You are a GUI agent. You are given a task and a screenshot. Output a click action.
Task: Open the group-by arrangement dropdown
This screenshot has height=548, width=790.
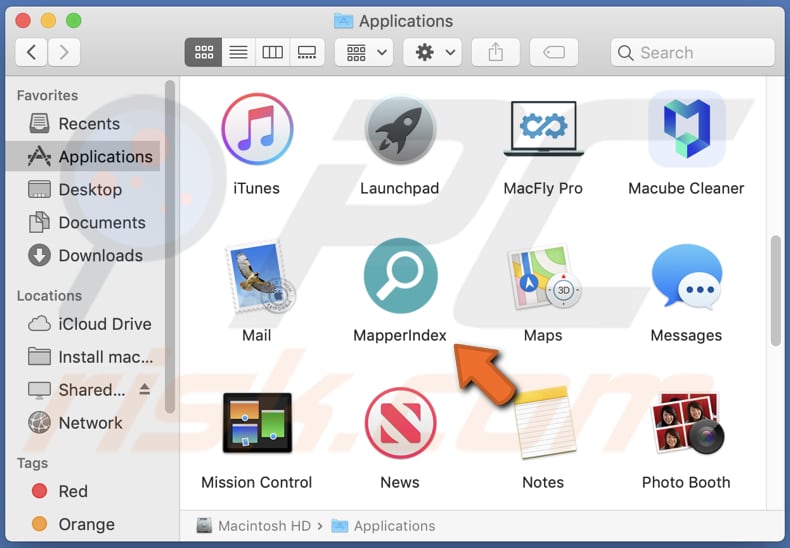click(x=366, y=52)
